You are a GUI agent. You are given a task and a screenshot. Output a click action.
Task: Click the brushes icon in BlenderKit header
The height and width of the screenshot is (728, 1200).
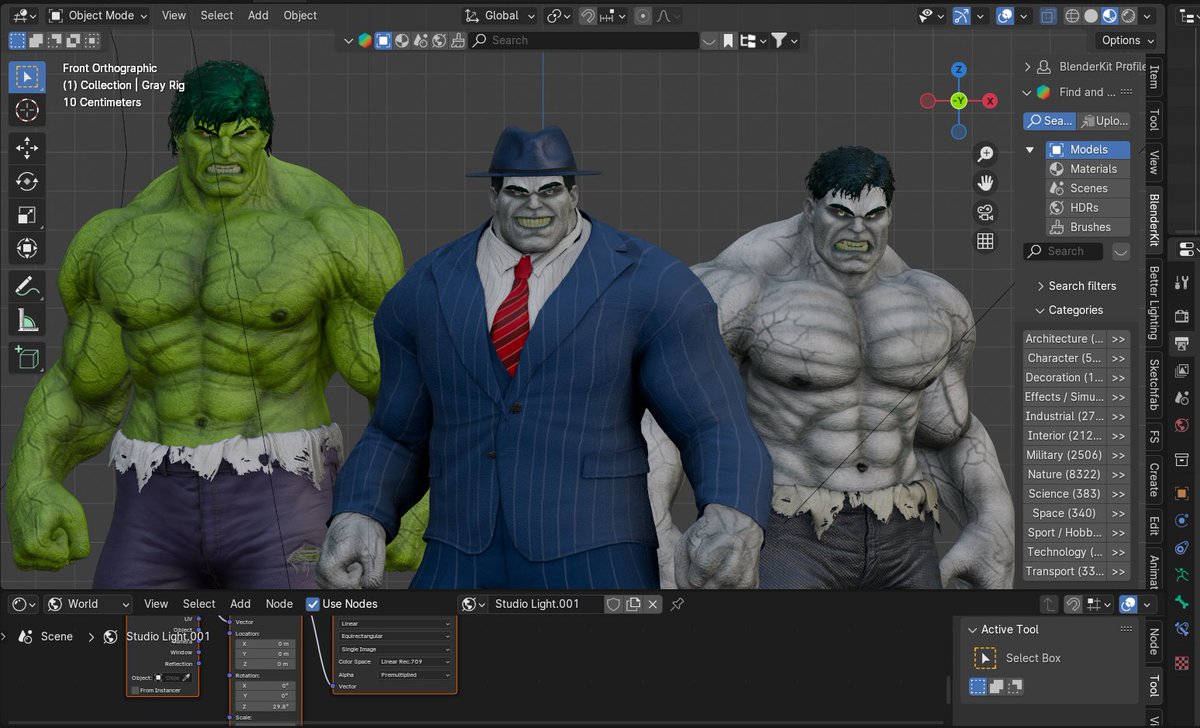[x=457, y=40]
